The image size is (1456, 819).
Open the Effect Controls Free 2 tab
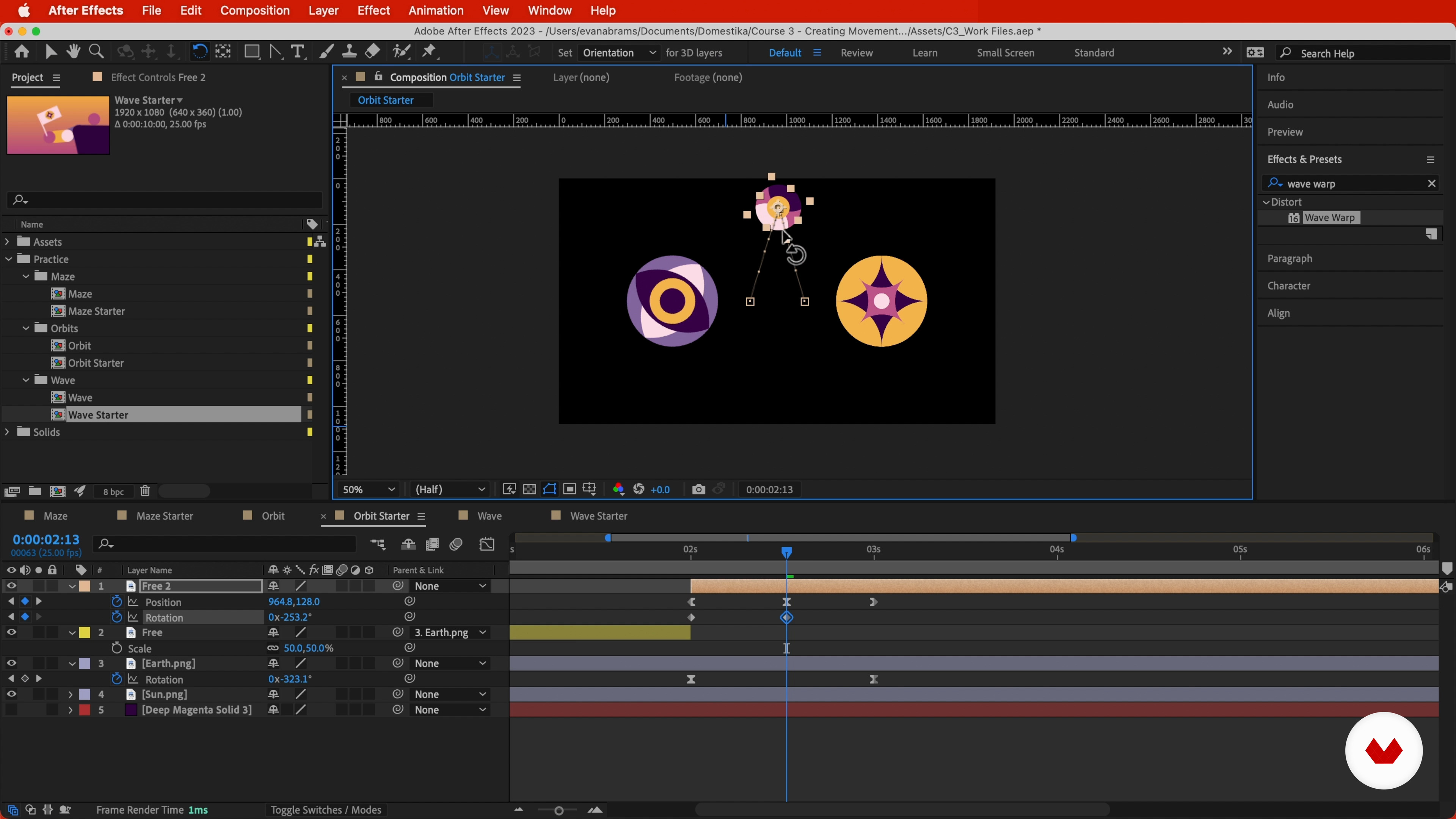coord(158,77)
